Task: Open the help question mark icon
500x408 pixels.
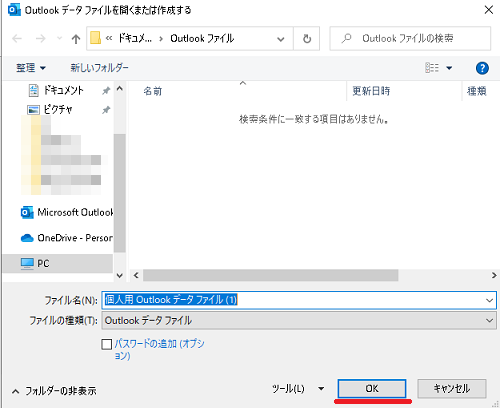Action: 482,68
